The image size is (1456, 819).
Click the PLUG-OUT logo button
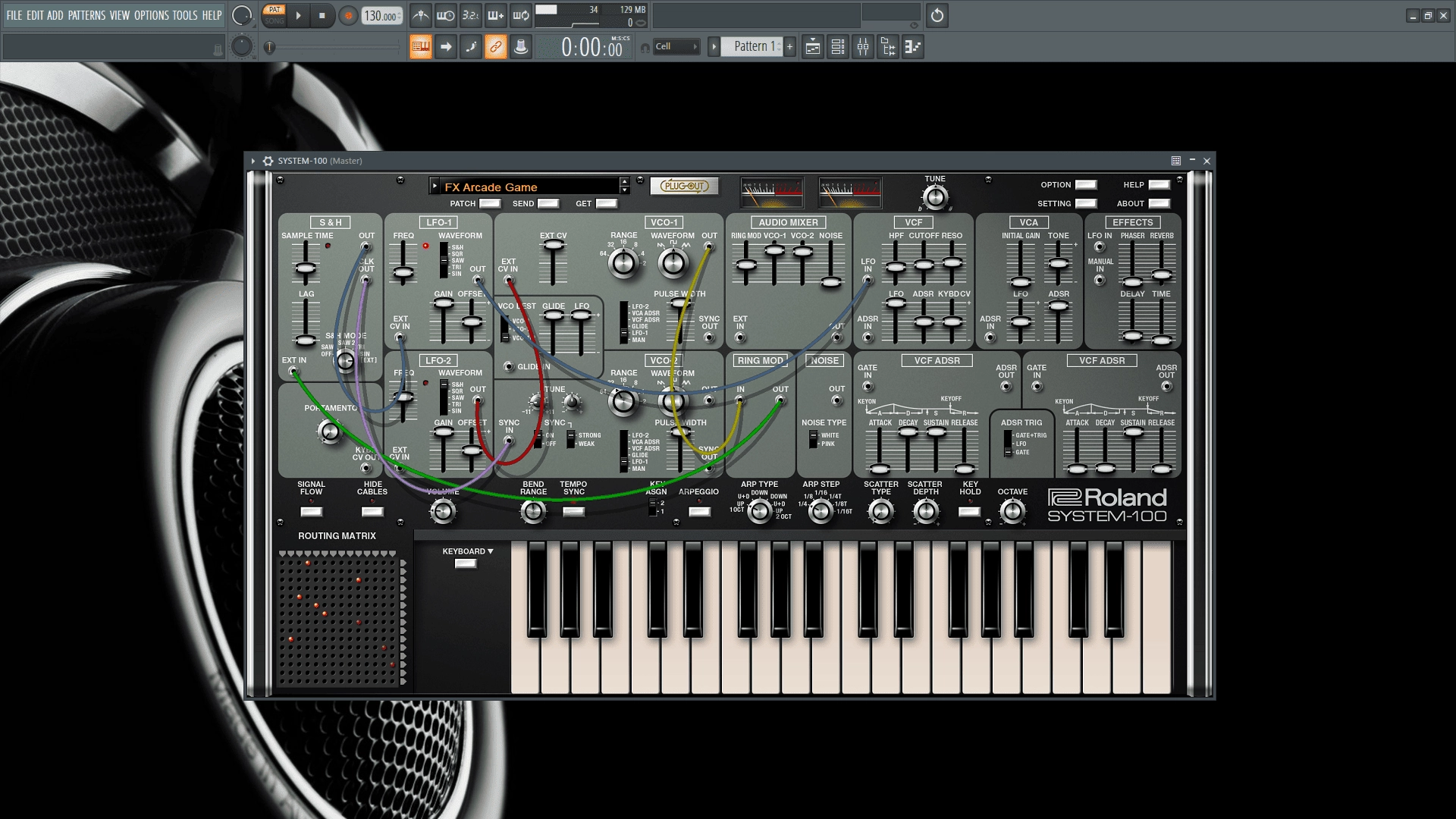point(684,186)
